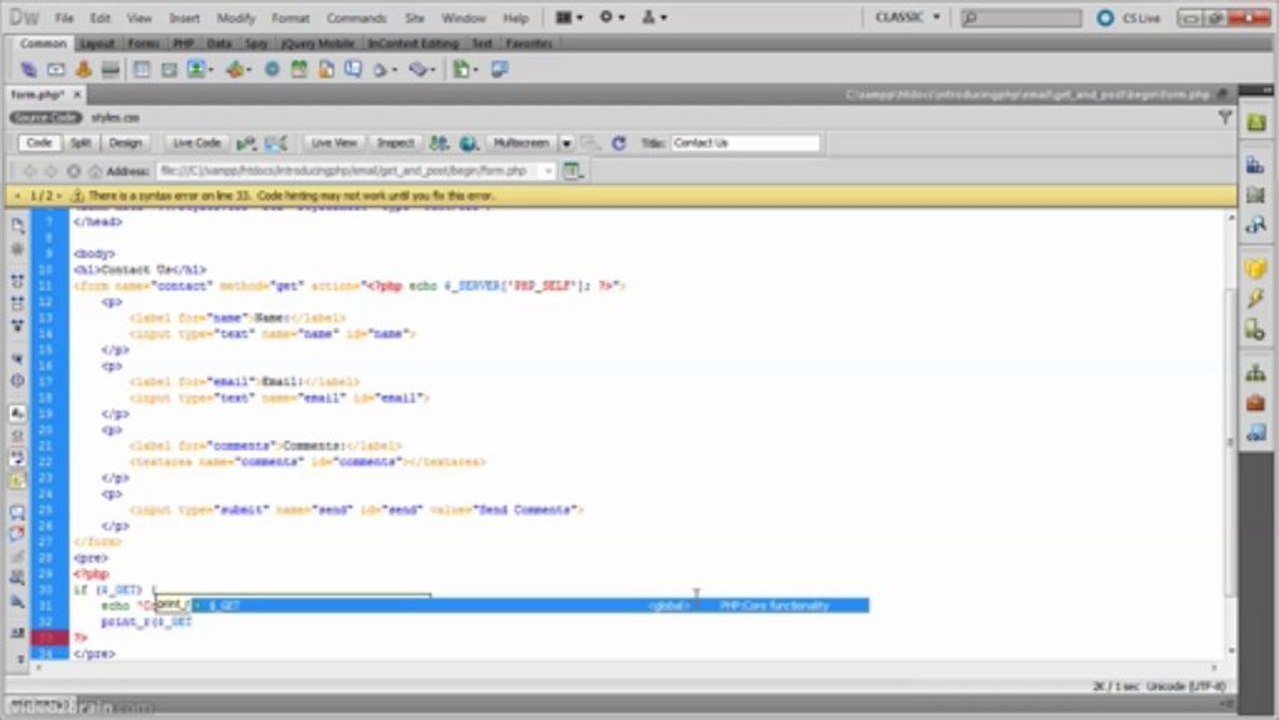Open the Site dropdown in application bar
Viewport: 1279px width, 720px height.
tap(654, 18)
